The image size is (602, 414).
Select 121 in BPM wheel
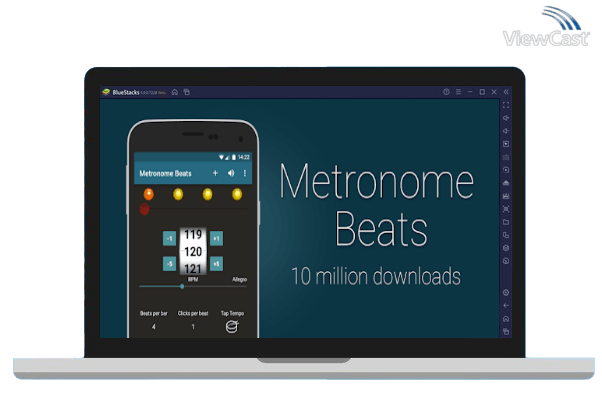193,268
